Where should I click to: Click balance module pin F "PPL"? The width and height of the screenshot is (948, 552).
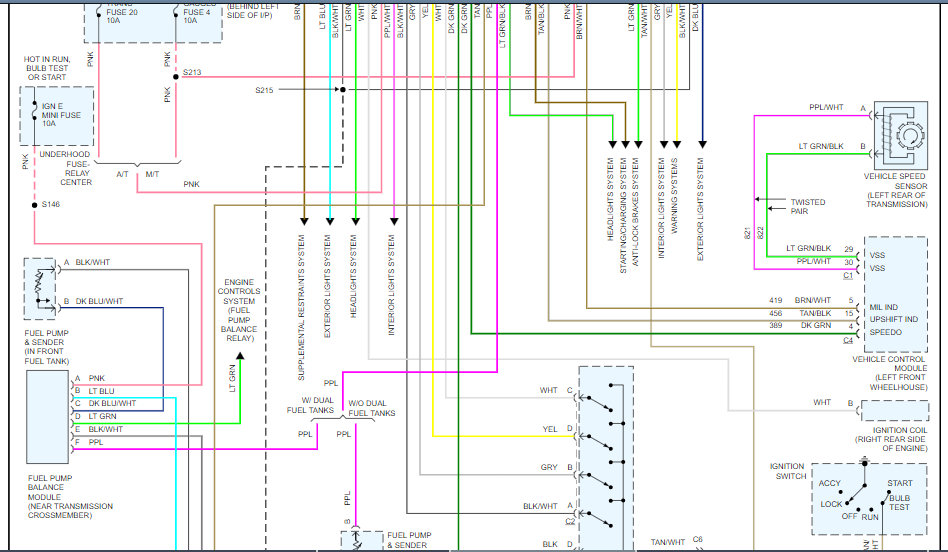(x=89, y=442)
